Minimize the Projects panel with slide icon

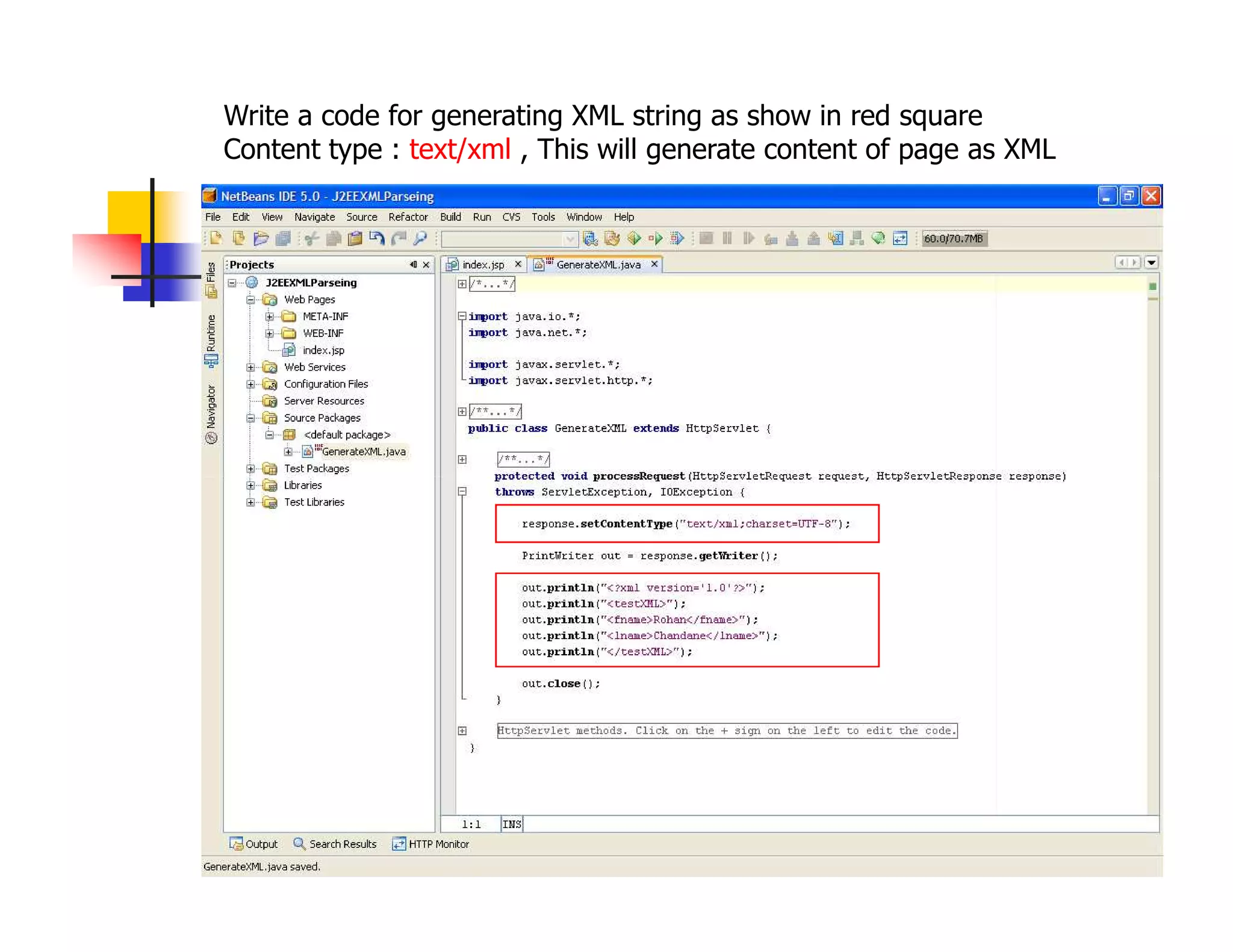[414, 265]
